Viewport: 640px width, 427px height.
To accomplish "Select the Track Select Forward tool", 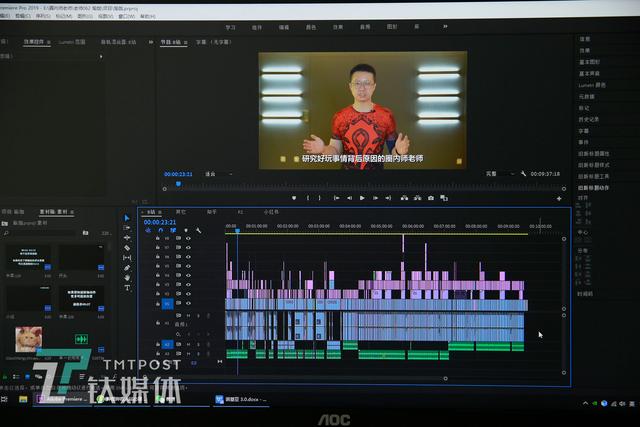I will click(x=127, y=228).
